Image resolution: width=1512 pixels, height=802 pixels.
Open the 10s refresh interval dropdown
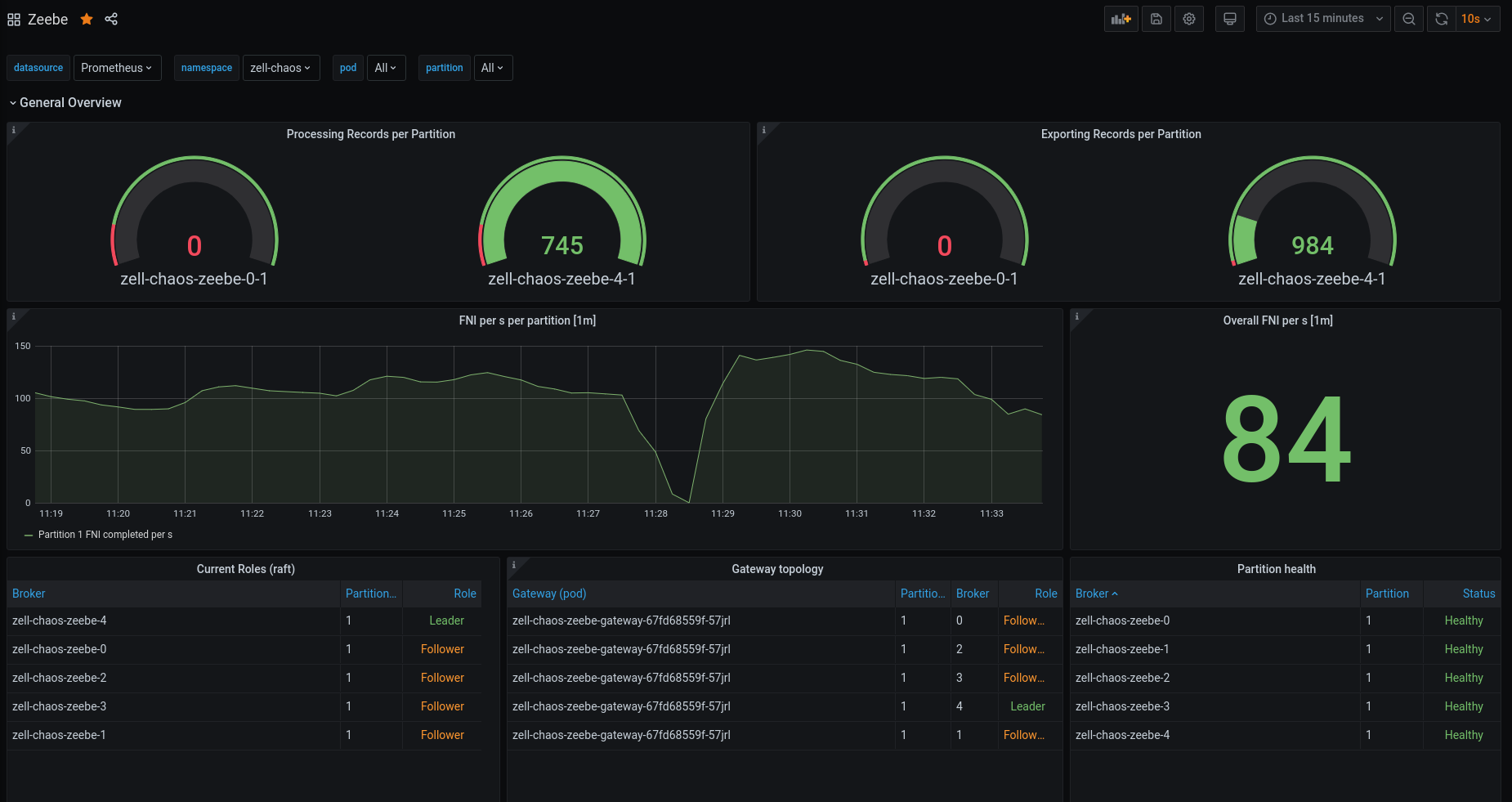pos(1477,19)
